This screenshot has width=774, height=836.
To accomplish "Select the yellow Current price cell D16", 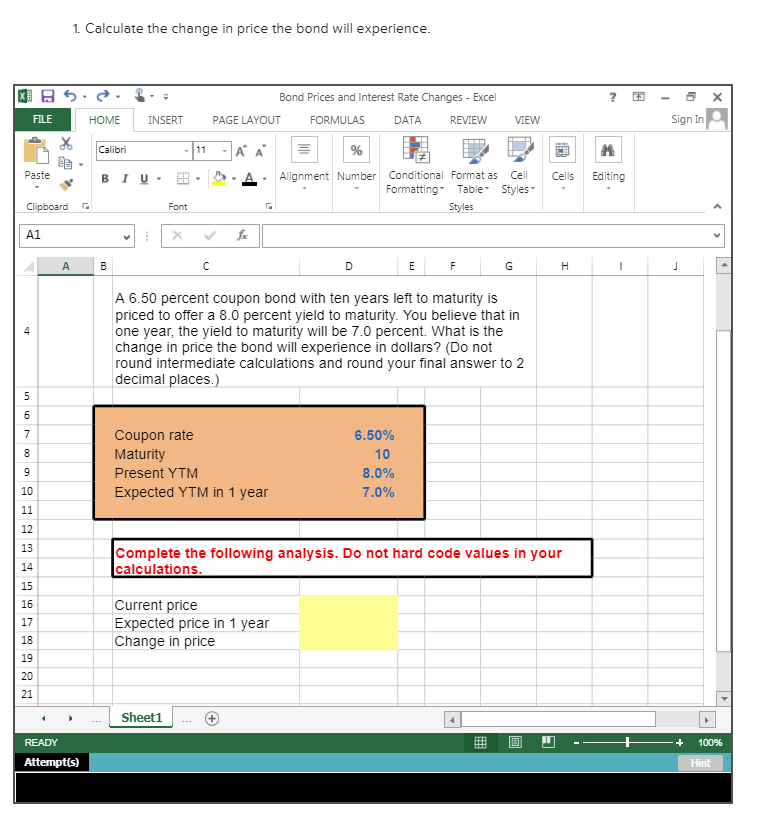I will [x=349, y=605].
